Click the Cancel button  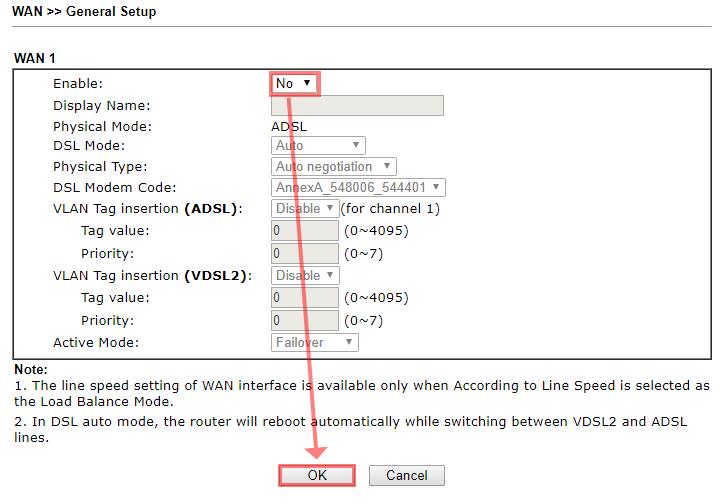(x=406, y=476)
